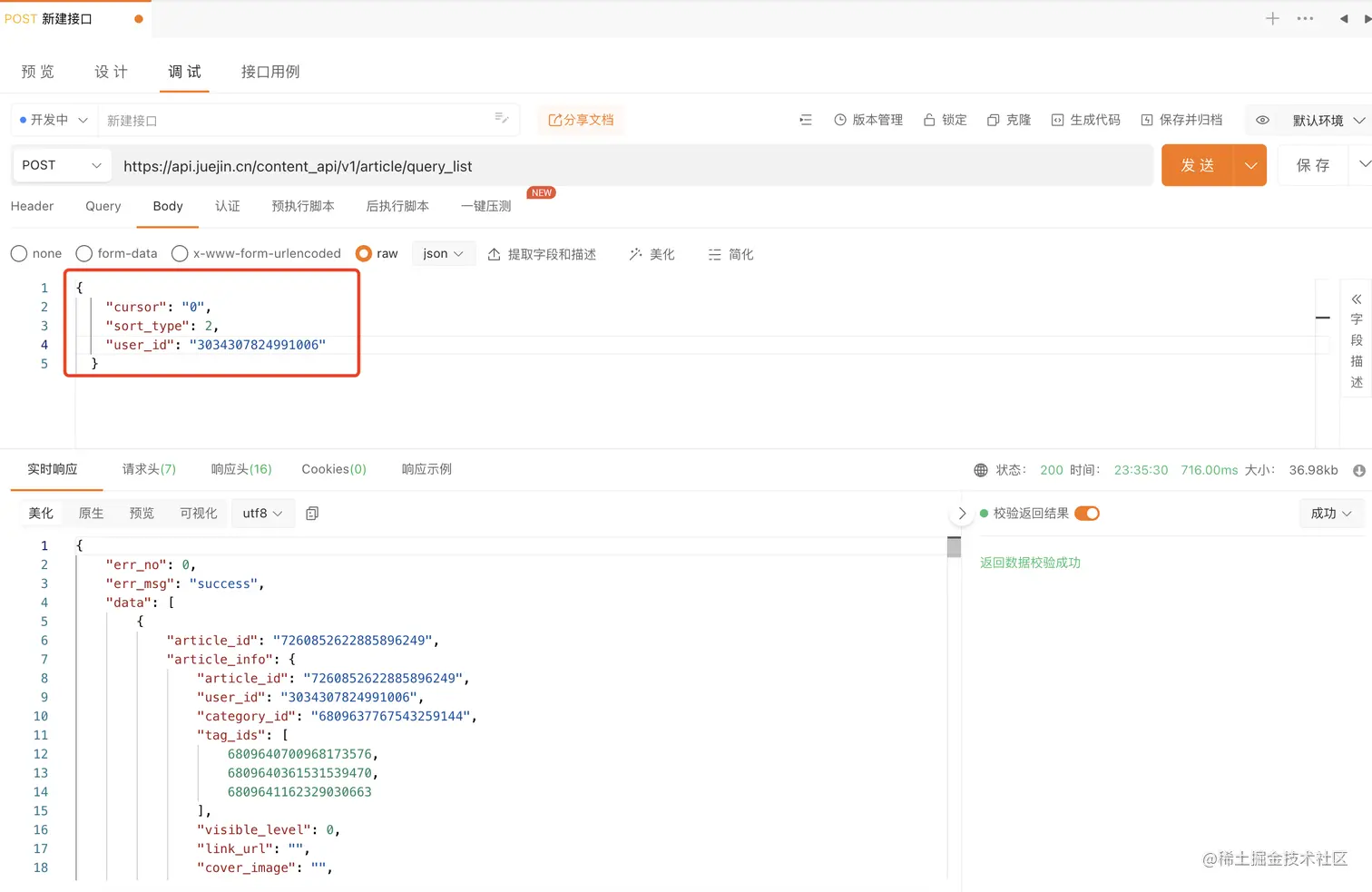This screenshot has height=892, width=1372.
Task: Collapse the 字段描述 side panel arrows
Action: coord(1357,299)
